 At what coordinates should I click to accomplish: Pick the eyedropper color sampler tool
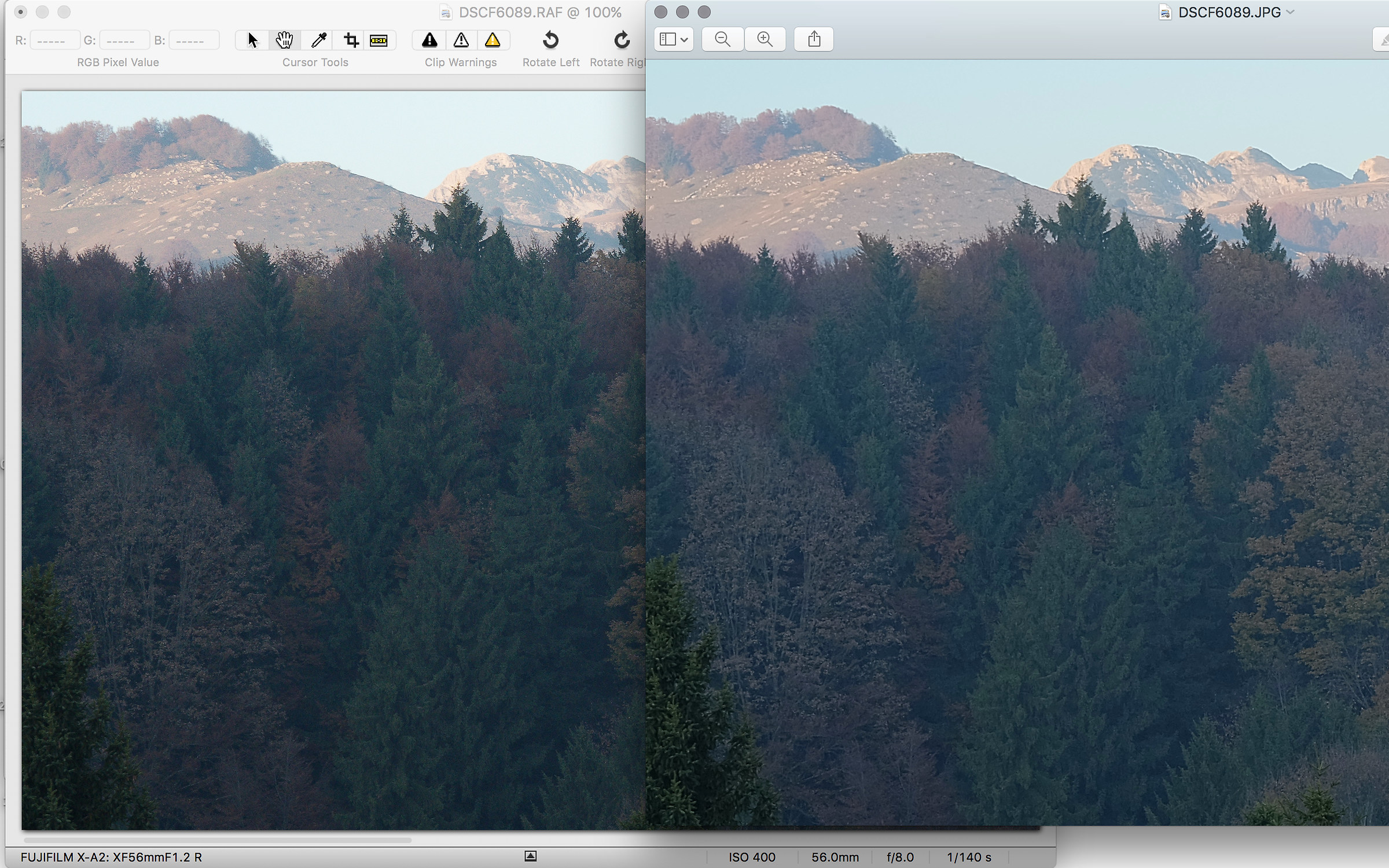click(318, 40)
